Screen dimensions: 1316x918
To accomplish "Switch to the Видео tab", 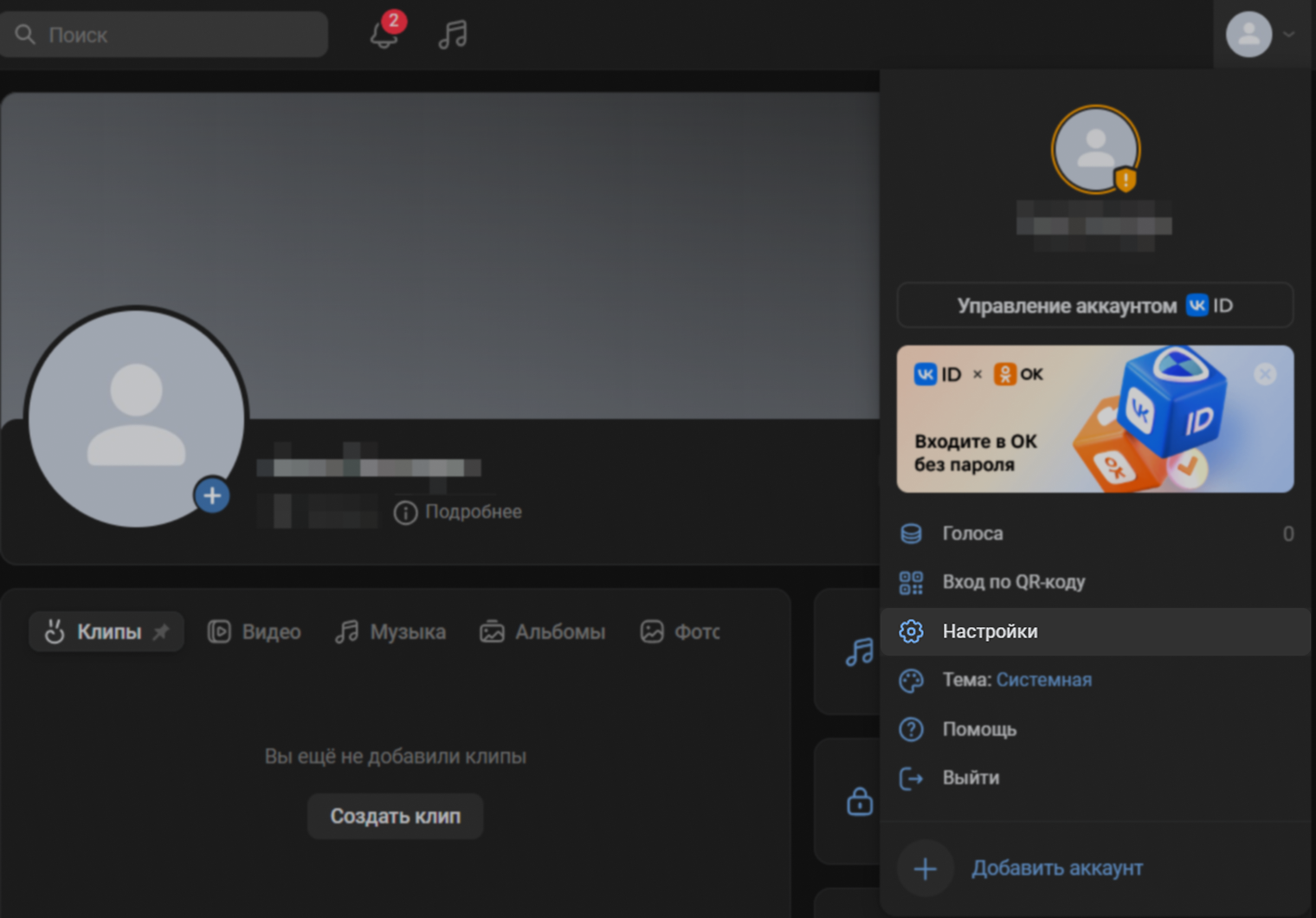I will (255, 632).
